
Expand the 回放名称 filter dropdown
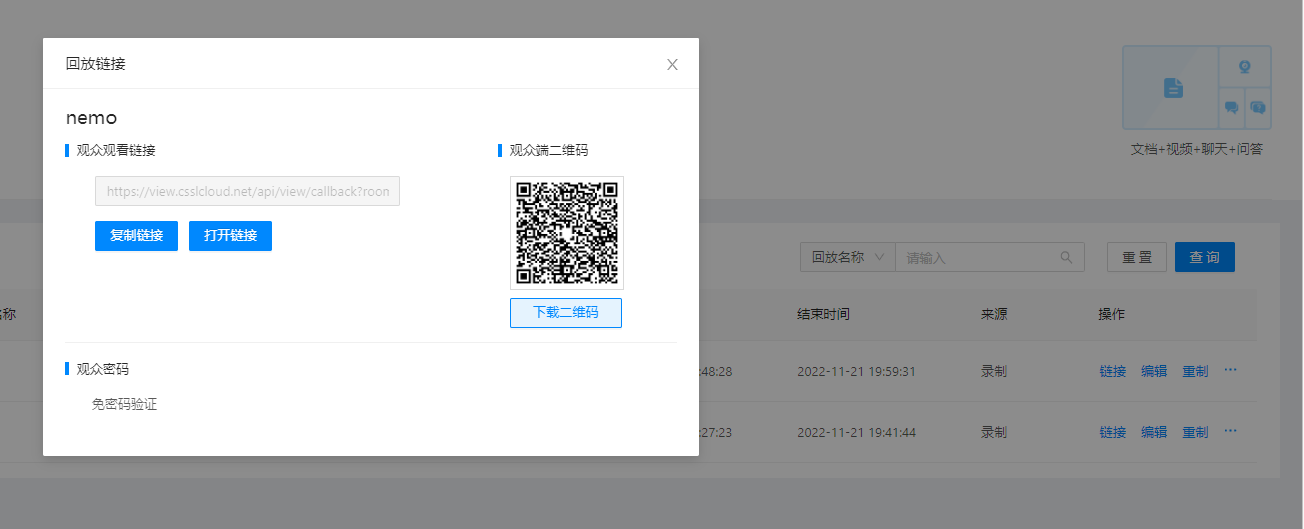(x=847, y=257)
